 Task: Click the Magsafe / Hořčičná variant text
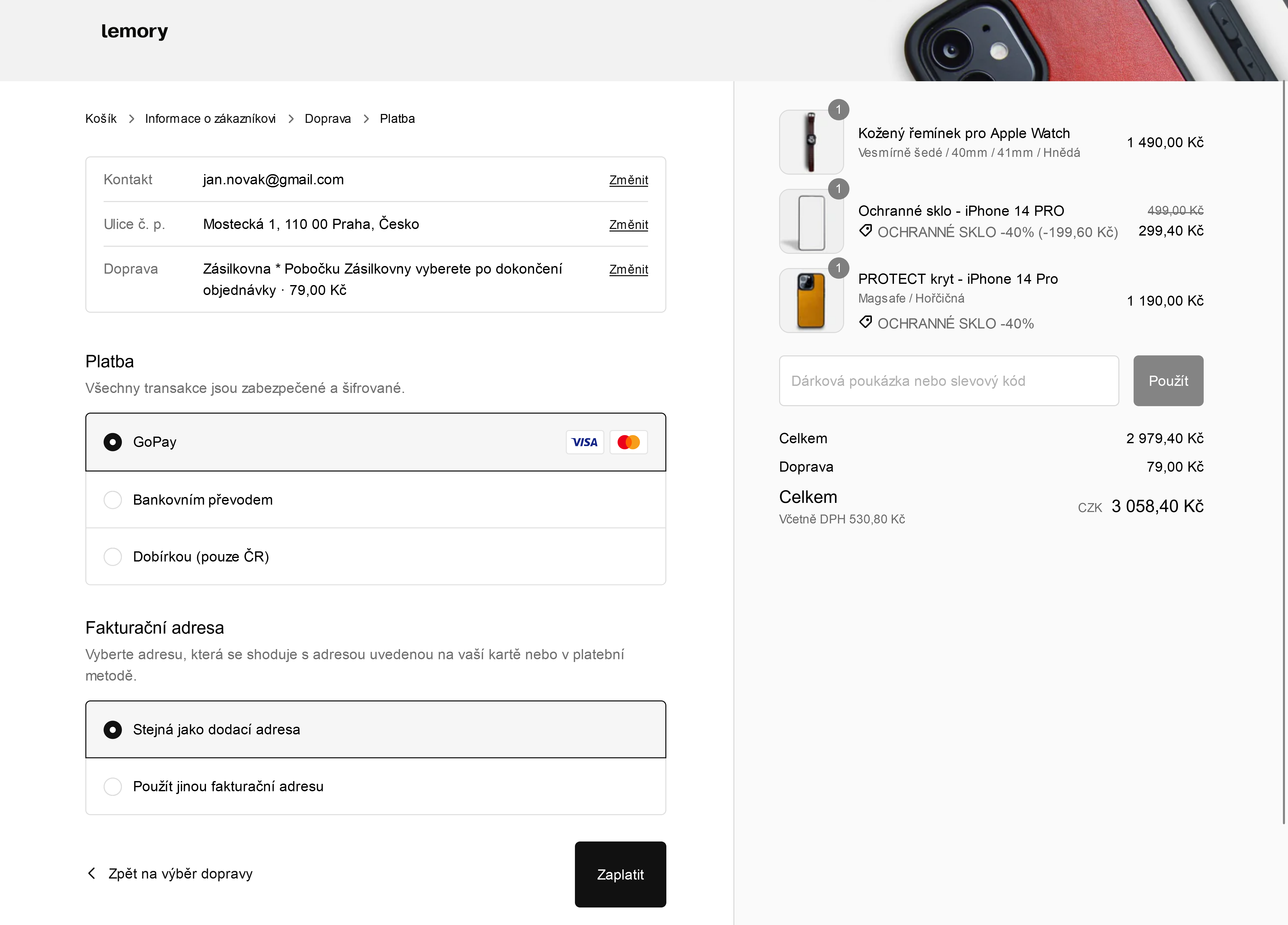click(x=911, y=299)
